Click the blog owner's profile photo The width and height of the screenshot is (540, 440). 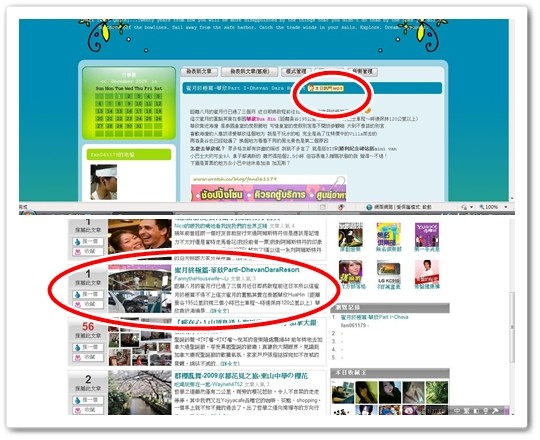coord(104,182)
